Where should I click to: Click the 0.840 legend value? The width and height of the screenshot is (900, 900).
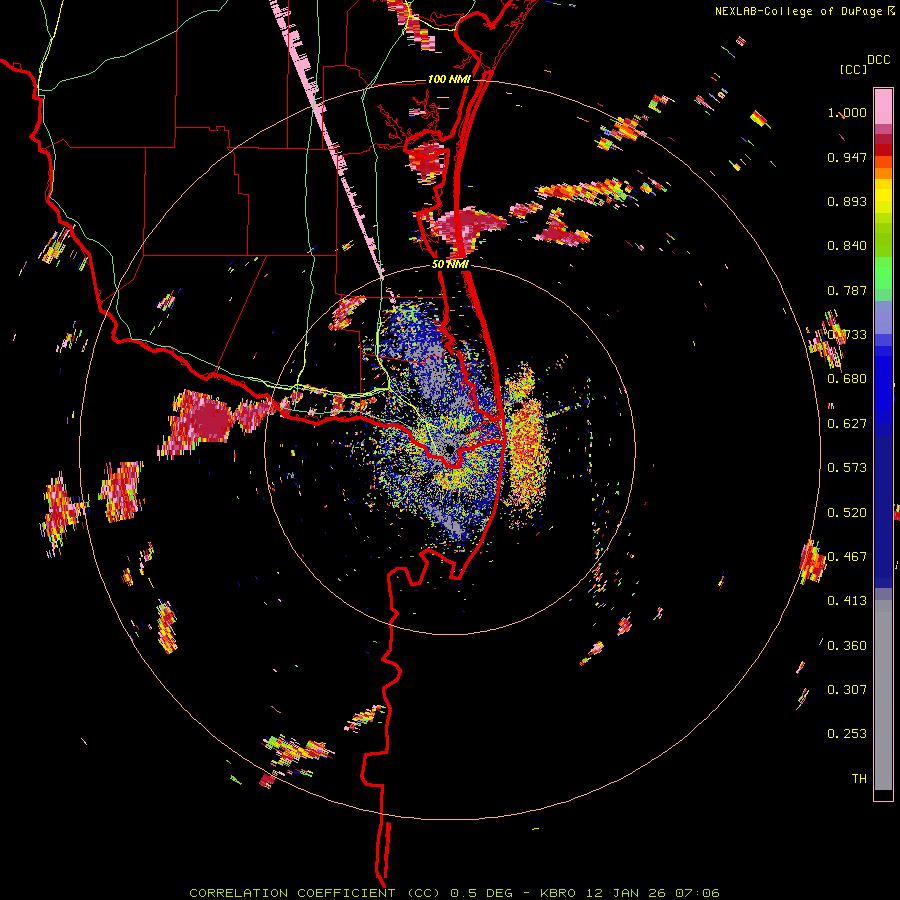pyautogui.click(x=847, y=246)
